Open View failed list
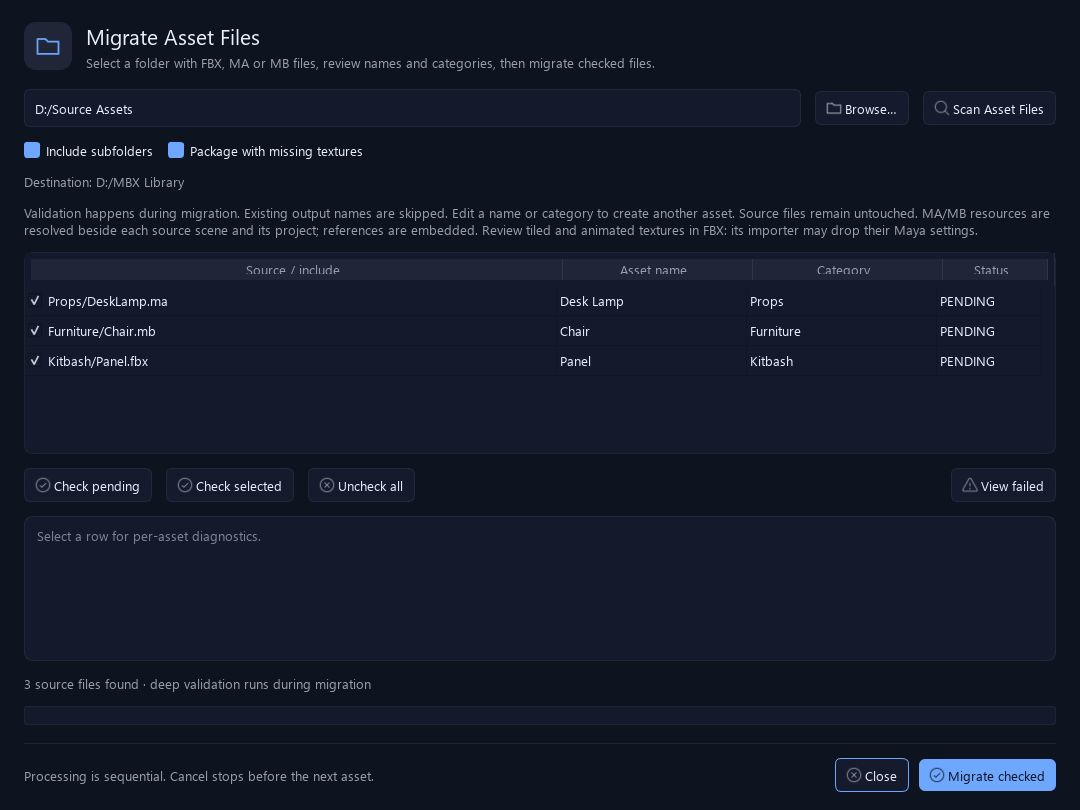The width and height of the screenshot is (1080, 810). (x=1003, y=486)
